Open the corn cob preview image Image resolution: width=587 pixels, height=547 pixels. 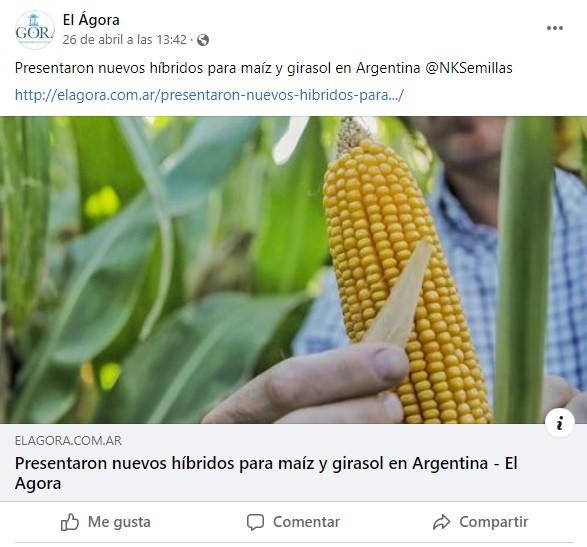pos(294,270)
